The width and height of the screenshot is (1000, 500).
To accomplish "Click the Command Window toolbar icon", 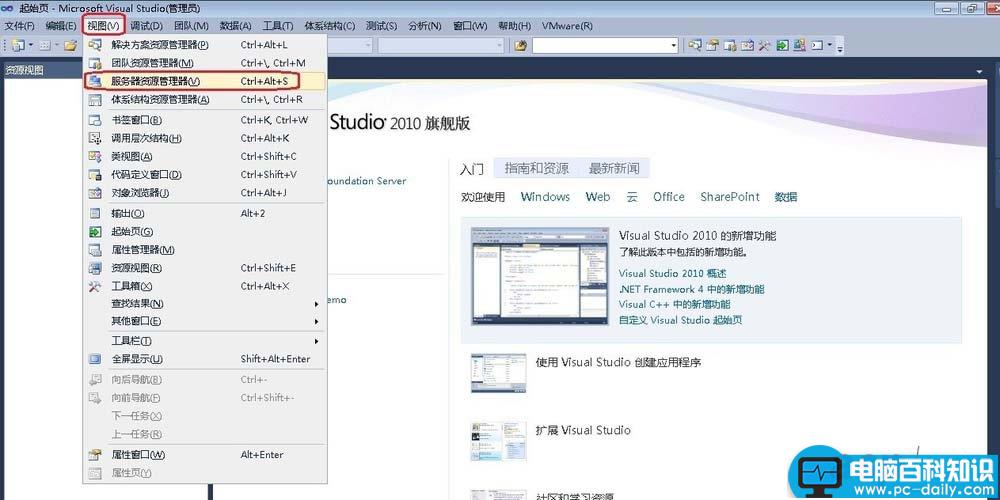I will click(817, 45).
